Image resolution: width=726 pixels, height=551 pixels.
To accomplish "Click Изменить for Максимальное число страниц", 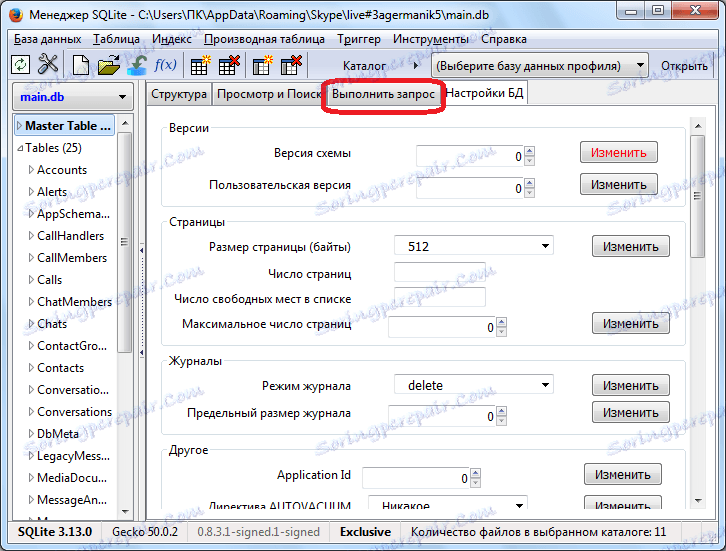I will pyautogui.click(x=631, y=323).
